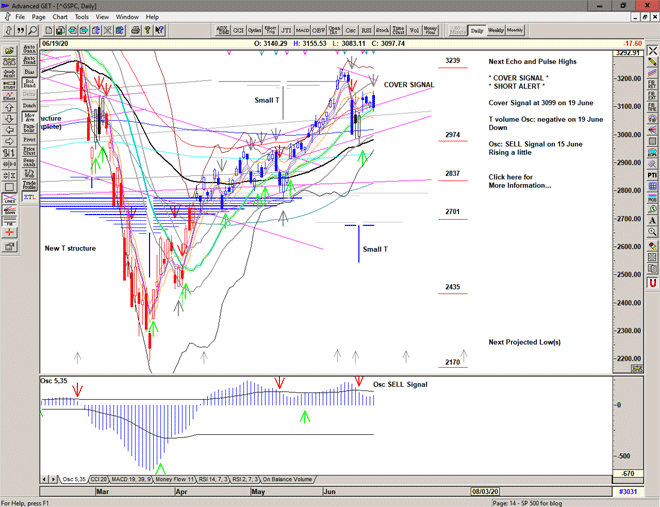This screenshot has width=660, height=507.
Task: Select the Osc 5,35 tab
Action: coord(74,479)
